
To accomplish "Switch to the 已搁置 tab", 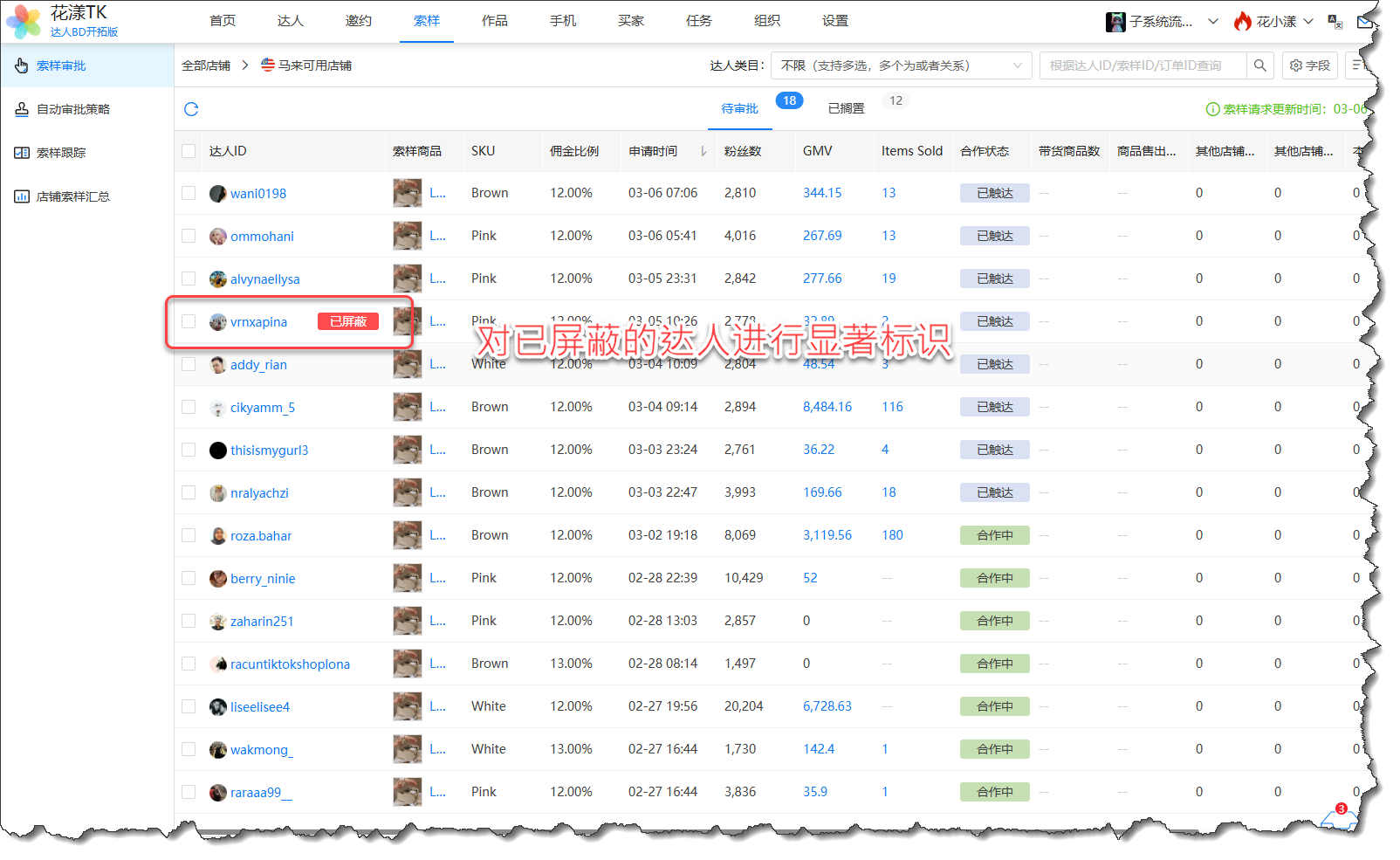I will pyautogui.click(x=846, y=108).
